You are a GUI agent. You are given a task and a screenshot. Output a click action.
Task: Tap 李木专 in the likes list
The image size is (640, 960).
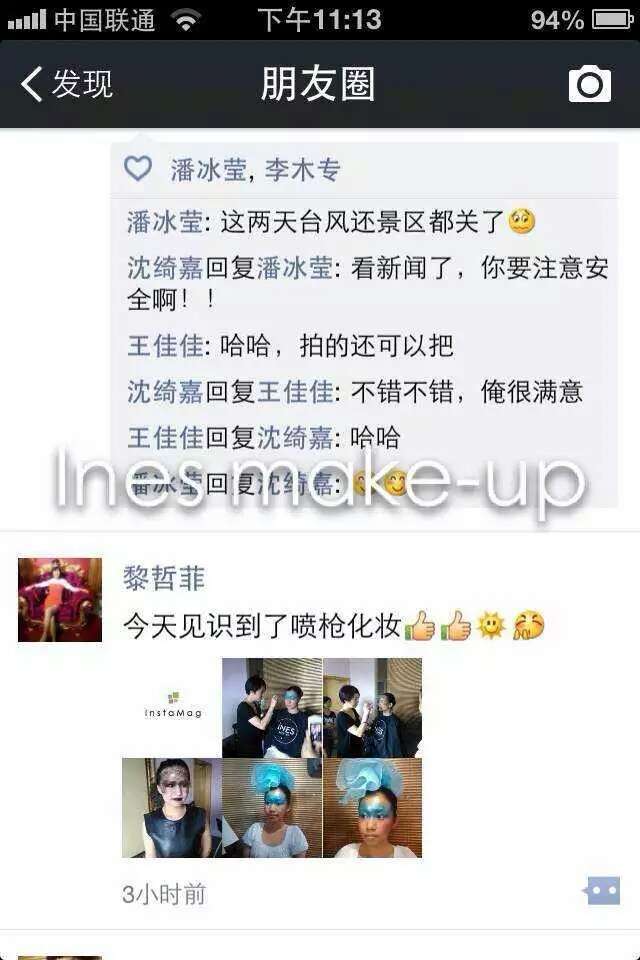pyautogui.click(x=303, y=170)
